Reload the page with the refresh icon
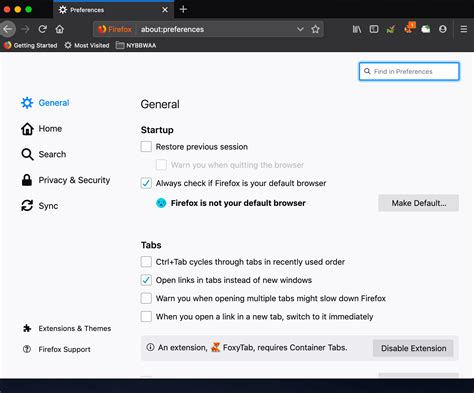 coord(42,29)
